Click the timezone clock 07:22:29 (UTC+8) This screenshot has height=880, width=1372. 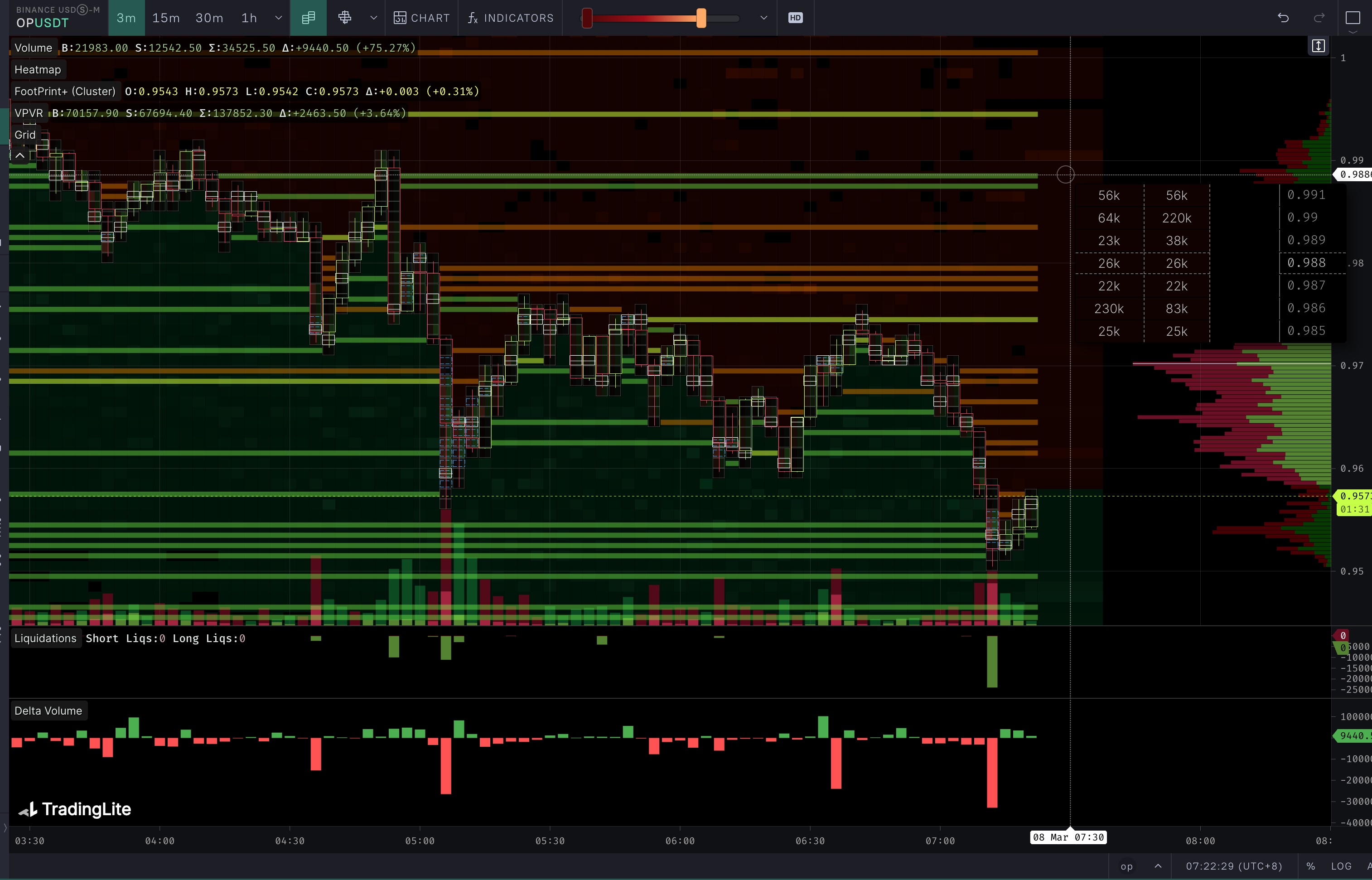1233,866
